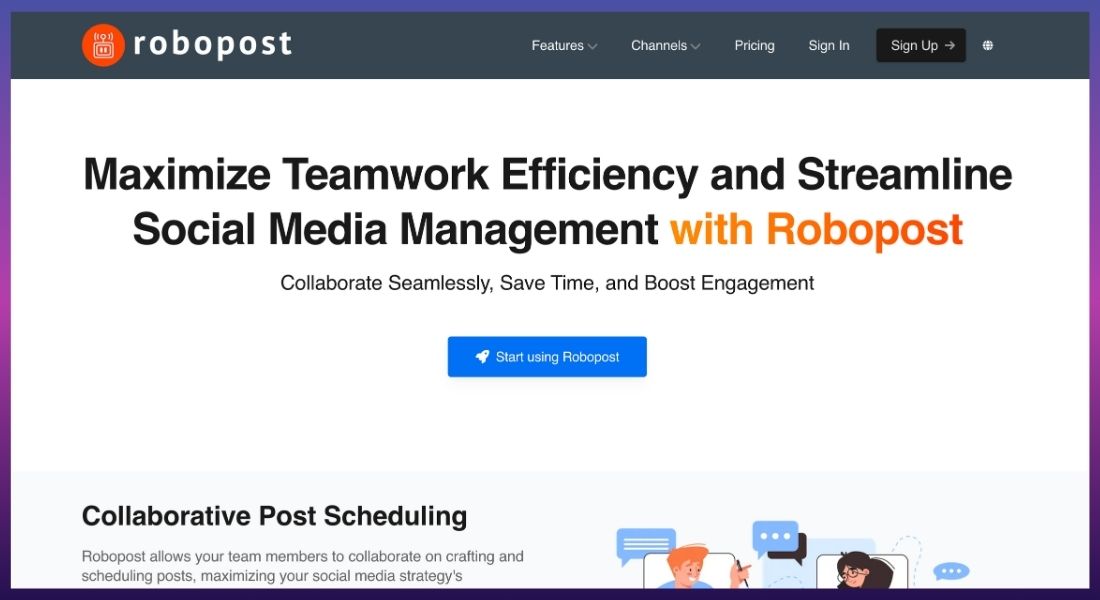1100x600 pixels.
Task: Open the Pricing page
Action: 754,45
